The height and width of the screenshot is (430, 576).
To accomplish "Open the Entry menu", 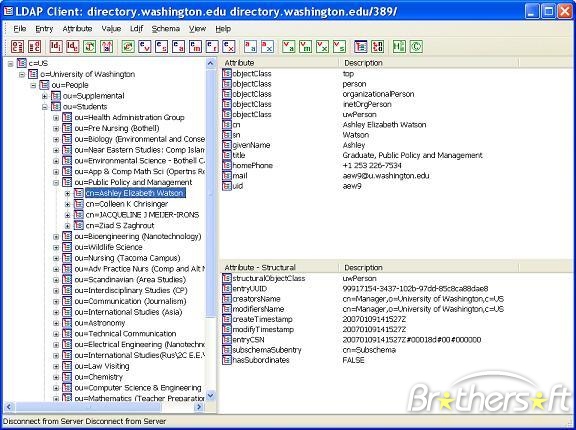I will 44,29.
